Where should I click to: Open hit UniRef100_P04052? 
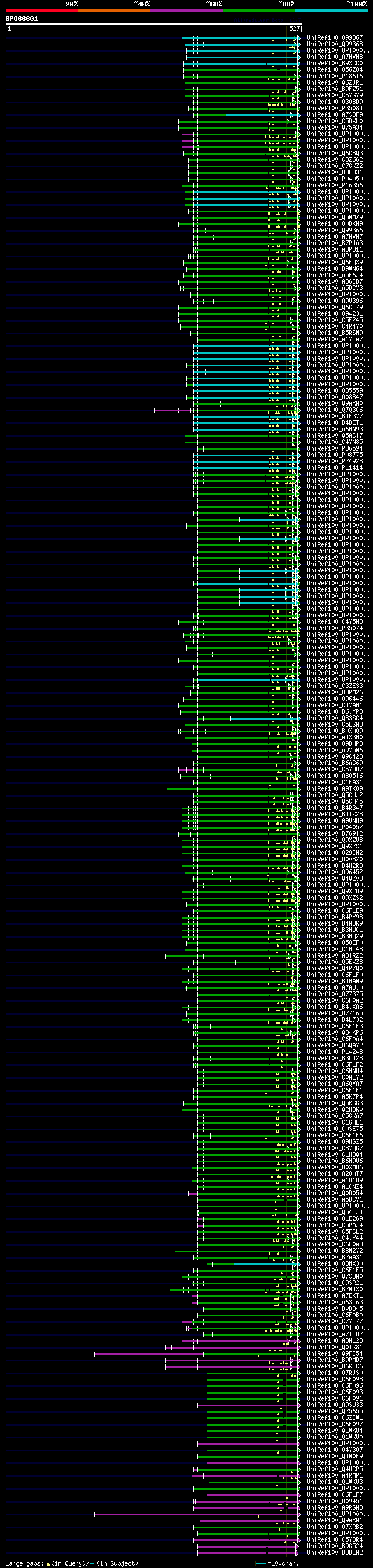(335, 827)
